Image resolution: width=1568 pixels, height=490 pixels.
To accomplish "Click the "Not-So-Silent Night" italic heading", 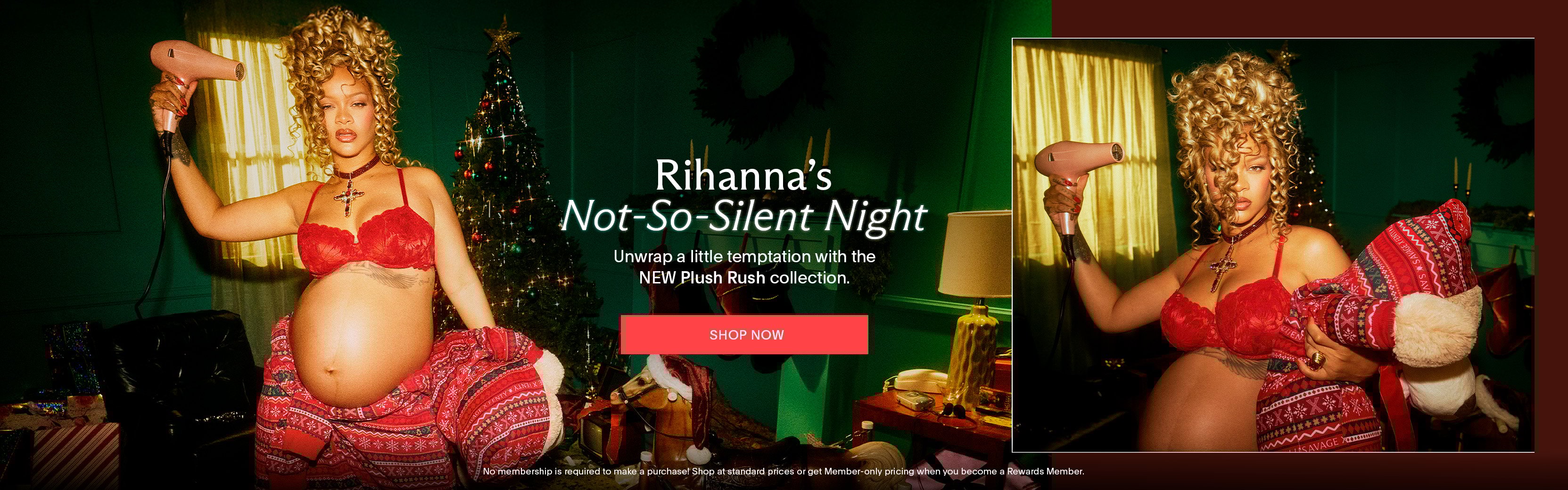I will click(x=743, y=216).
